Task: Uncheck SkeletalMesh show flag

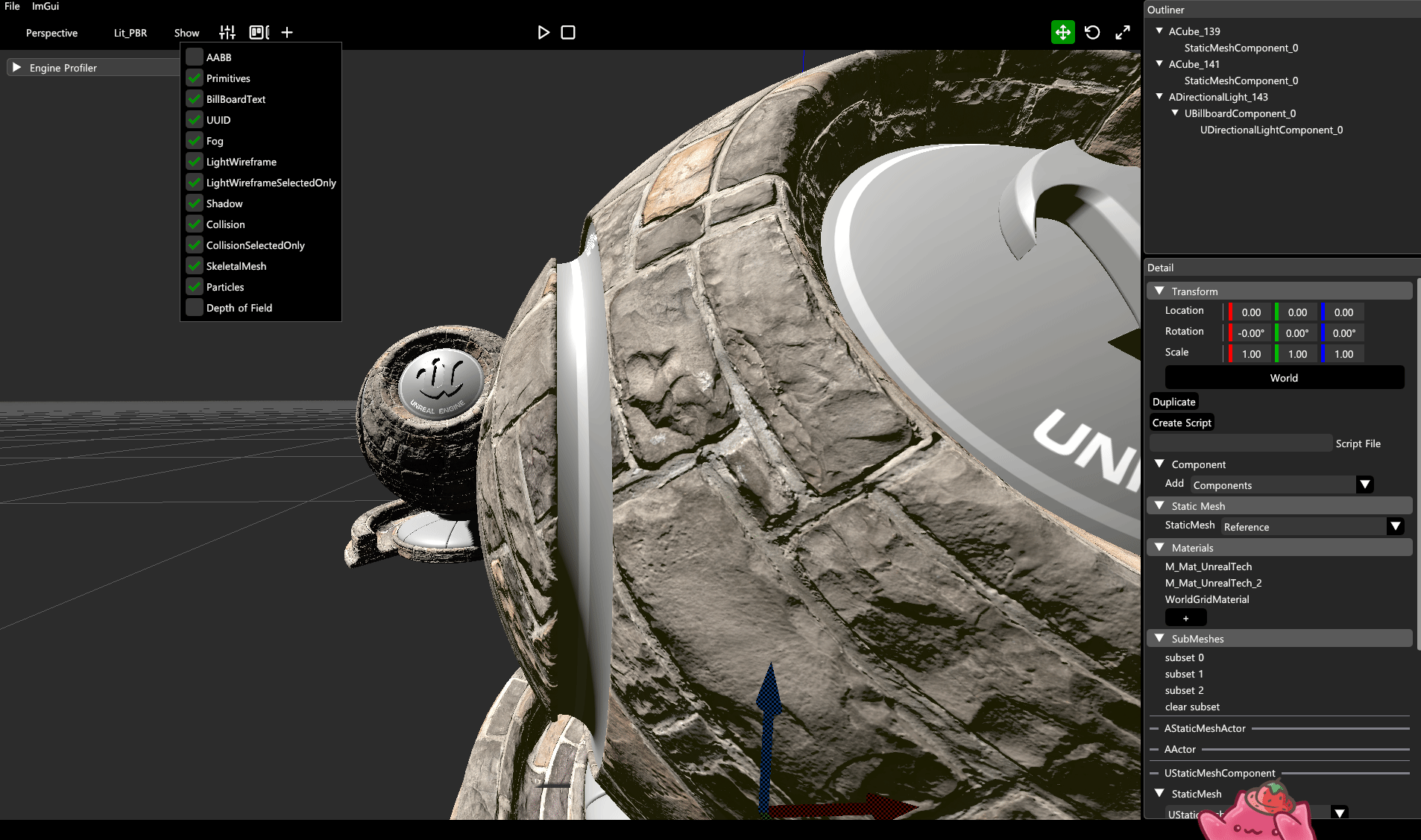Action: click(x=195, y=265)
